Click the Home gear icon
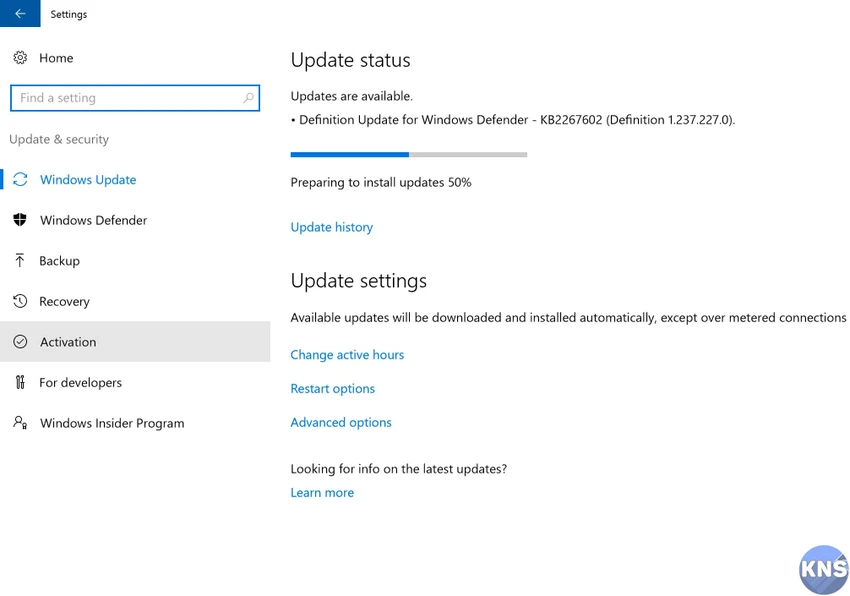This screenshot has height=596, width=850. [x=20, y=57]
